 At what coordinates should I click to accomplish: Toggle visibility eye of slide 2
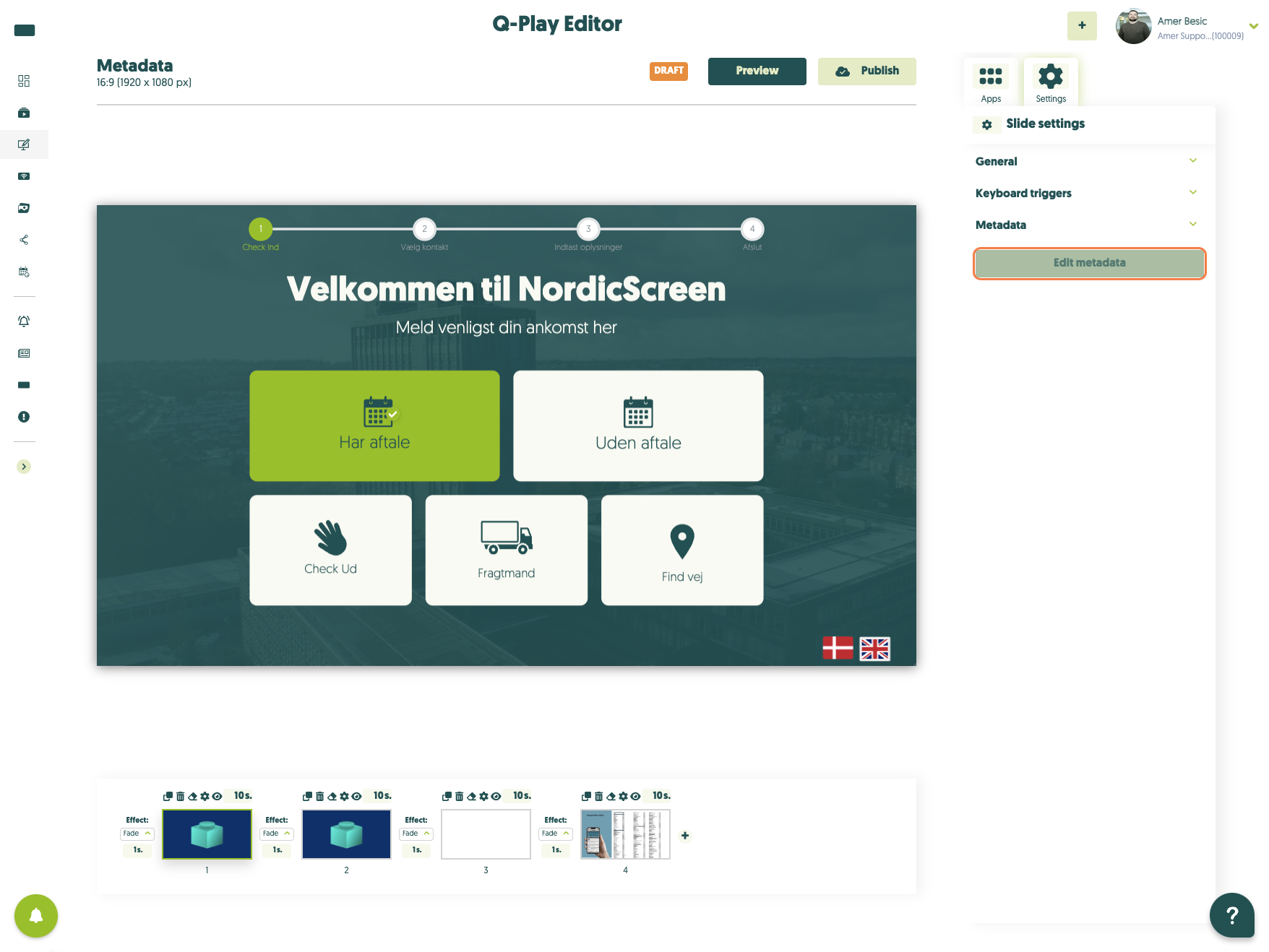[x=356, y=796]
